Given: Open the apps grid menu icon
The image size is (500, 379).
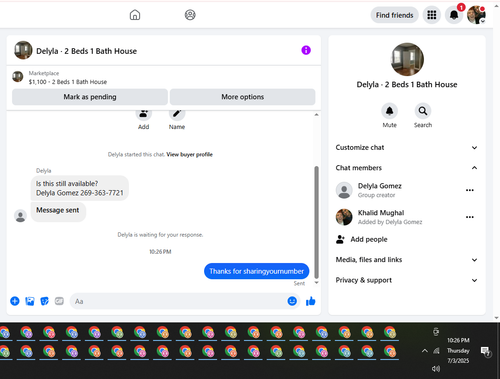Looking at the screenshot, I should [x=432, y=15].
